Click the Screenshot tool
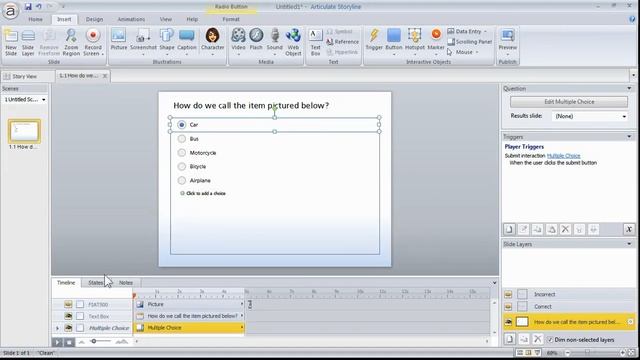This screenshot has width=640, height=360. tap(143, 42)
